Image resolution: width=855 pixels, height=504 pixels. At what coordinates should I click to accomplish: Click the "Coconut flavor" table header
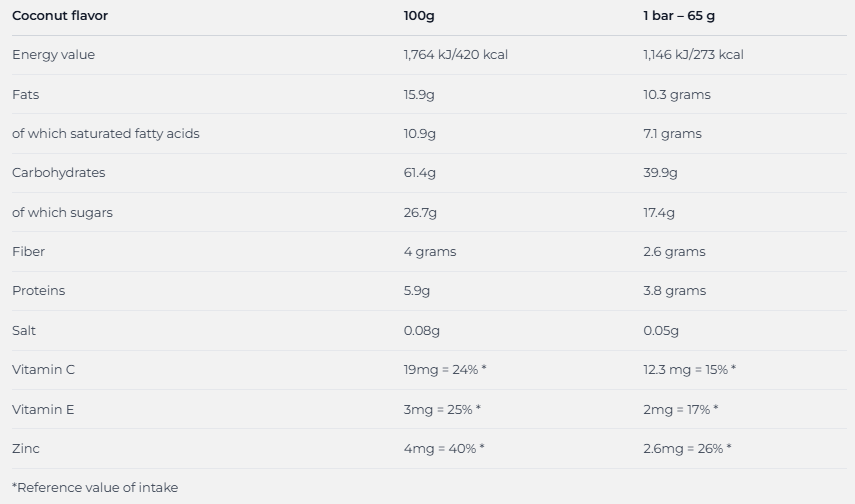click(x=60, y=16)
